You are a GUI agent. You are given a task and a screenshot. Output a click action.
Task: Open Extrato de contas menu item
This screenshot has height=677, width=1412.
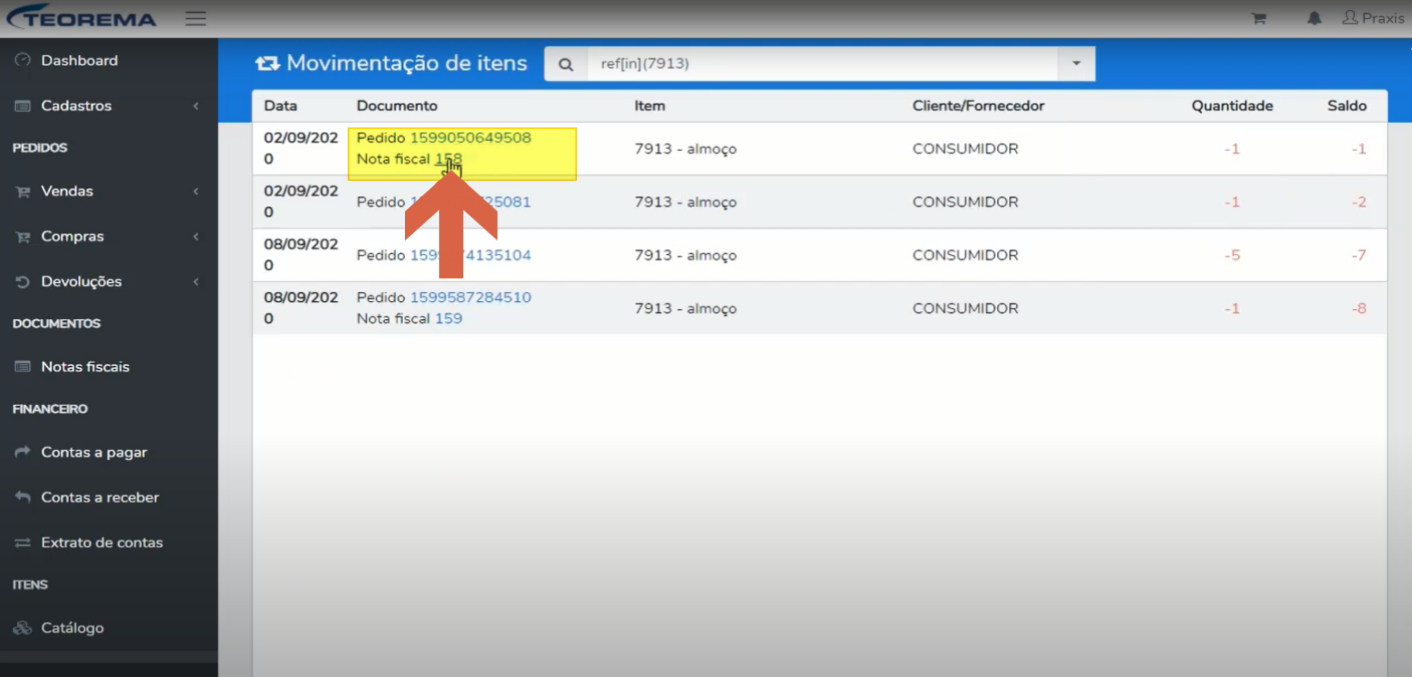pyautogui.click(x=102, y=543)
